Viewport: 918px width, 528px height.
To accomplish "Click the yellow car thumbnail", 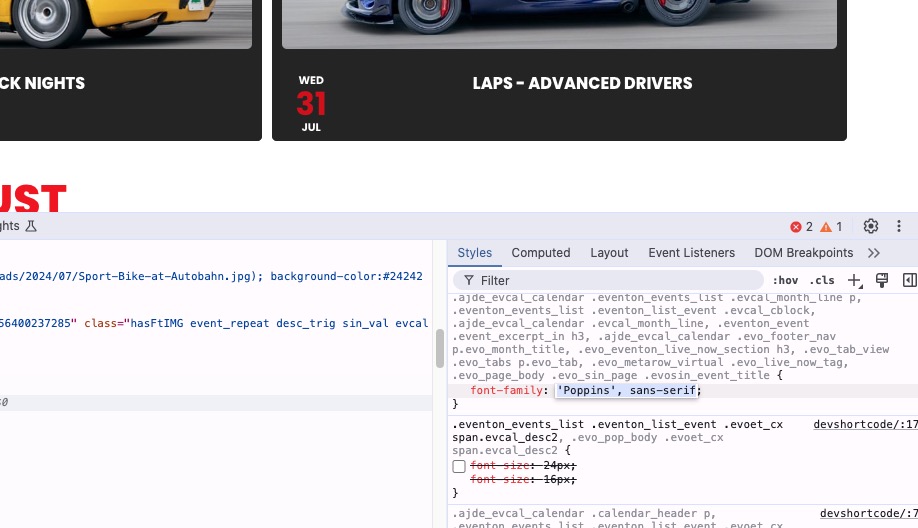I will (126, 24).
